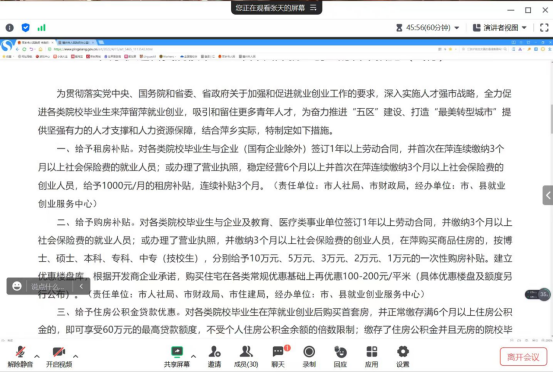Viewport: 553px width, 372px height.
Task: Select the first tab in shared browser
Action: [35, 43]
